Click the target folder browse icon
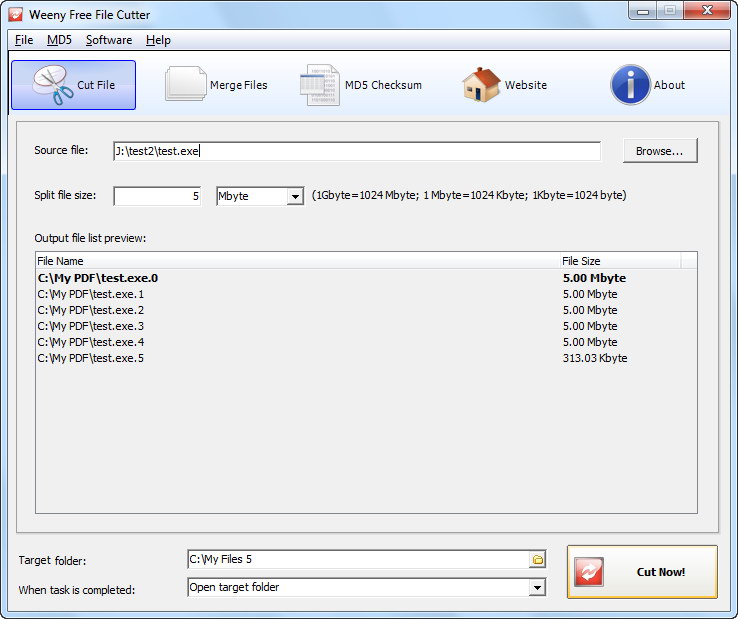The height and width of the screenshot is (619, 738). click(x=537, y=560)
